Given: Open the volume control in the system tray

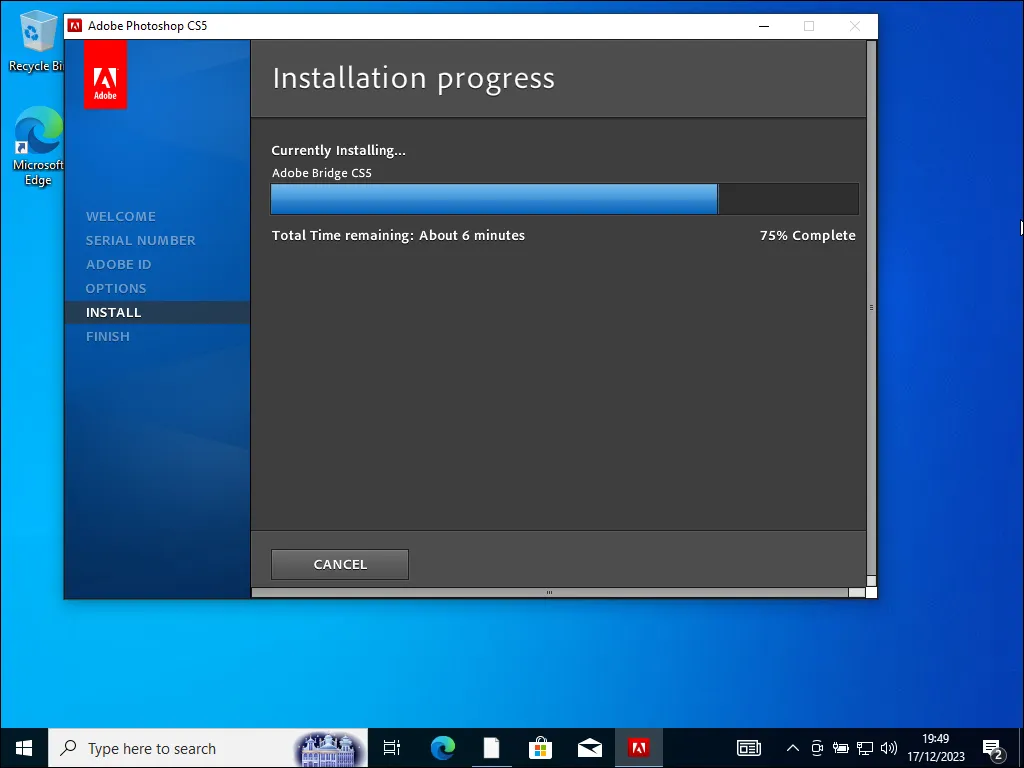Looking at the screenshot, I should point(889,747).
